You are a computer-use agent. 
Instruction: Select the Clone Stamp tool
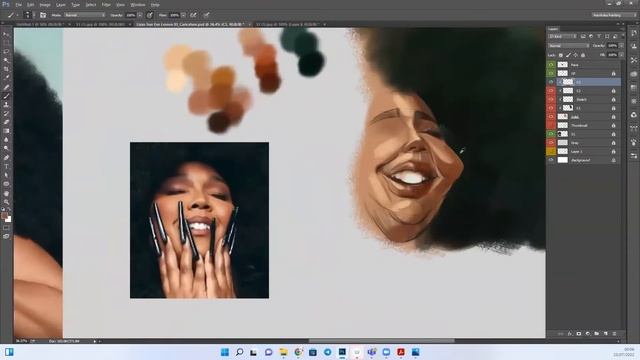6,104
